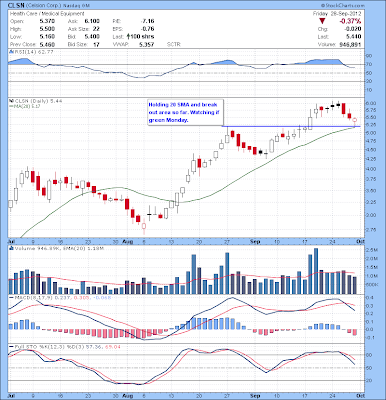Click the Prev Close value 5.460
The width and height of the screenshot is (386, 400).
coord(47,44)
